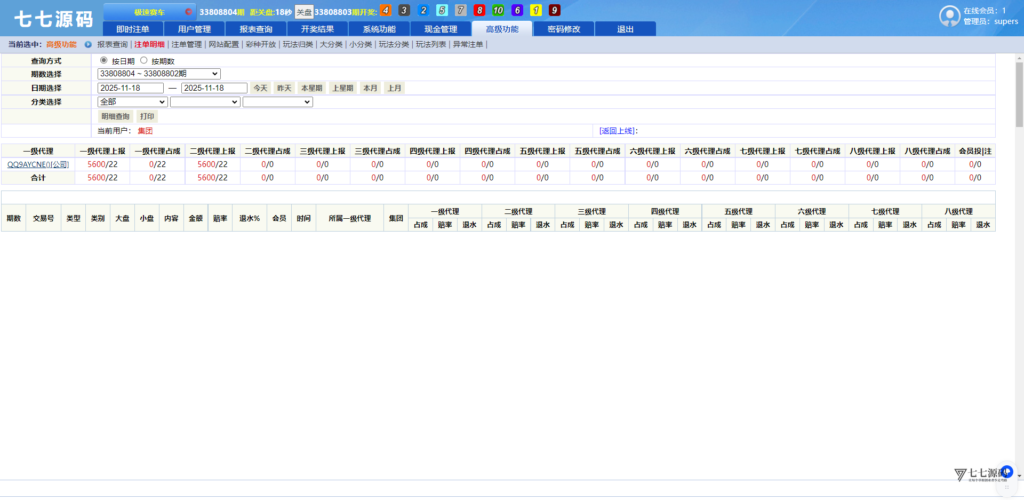Open the second empty category dropdown

click(205, 102)
